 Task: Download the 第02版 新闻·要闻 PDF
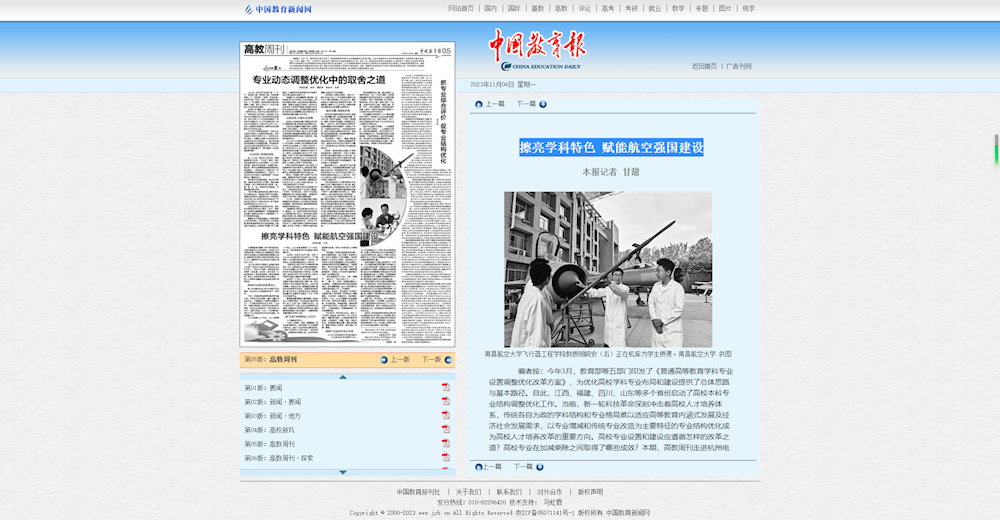[446, 402]
